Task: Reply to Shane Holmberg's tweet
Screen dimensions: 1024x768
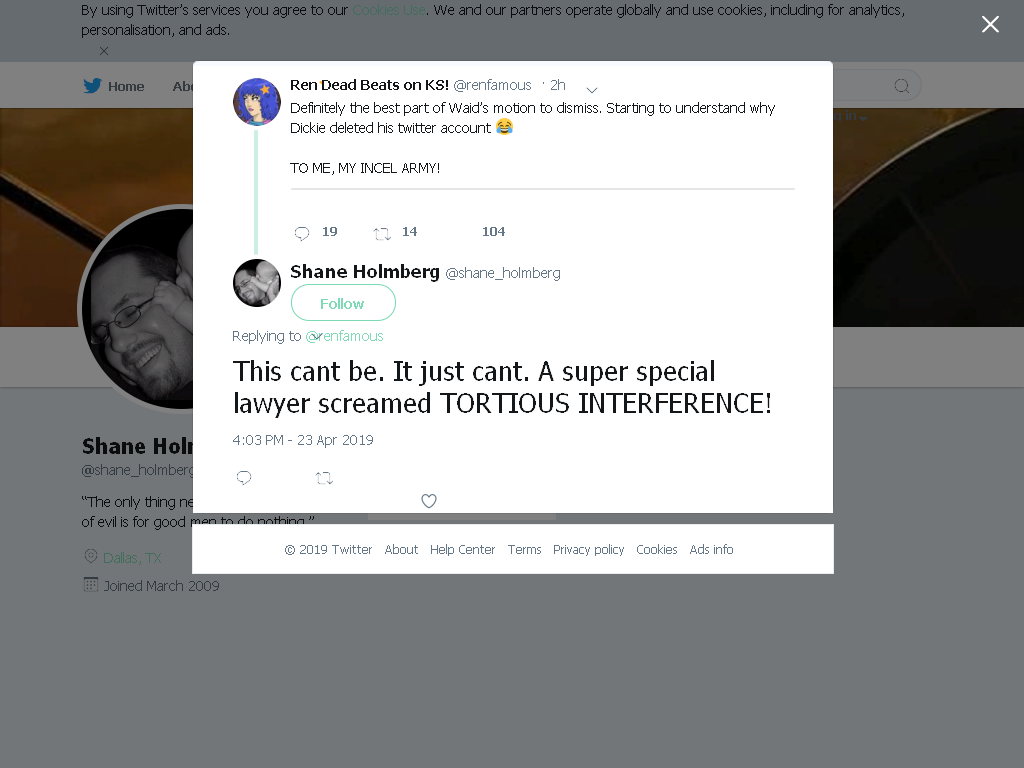Action: 244,478
